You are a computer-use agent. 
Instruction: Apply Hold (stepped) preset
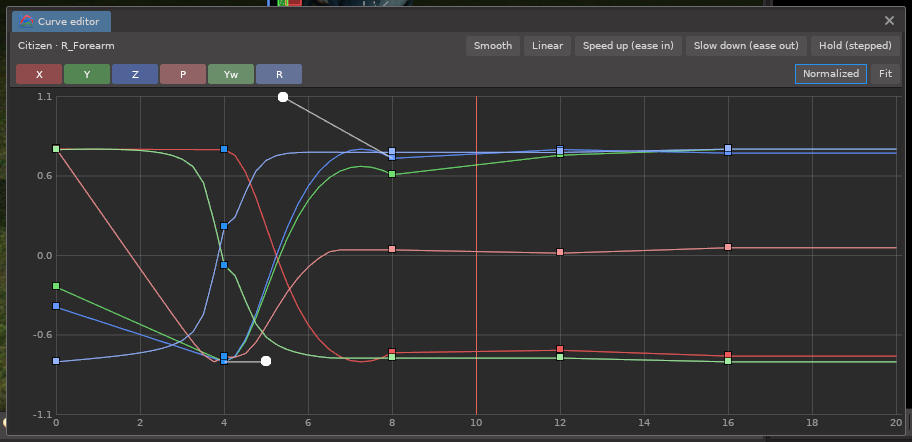tap(855, 46)
